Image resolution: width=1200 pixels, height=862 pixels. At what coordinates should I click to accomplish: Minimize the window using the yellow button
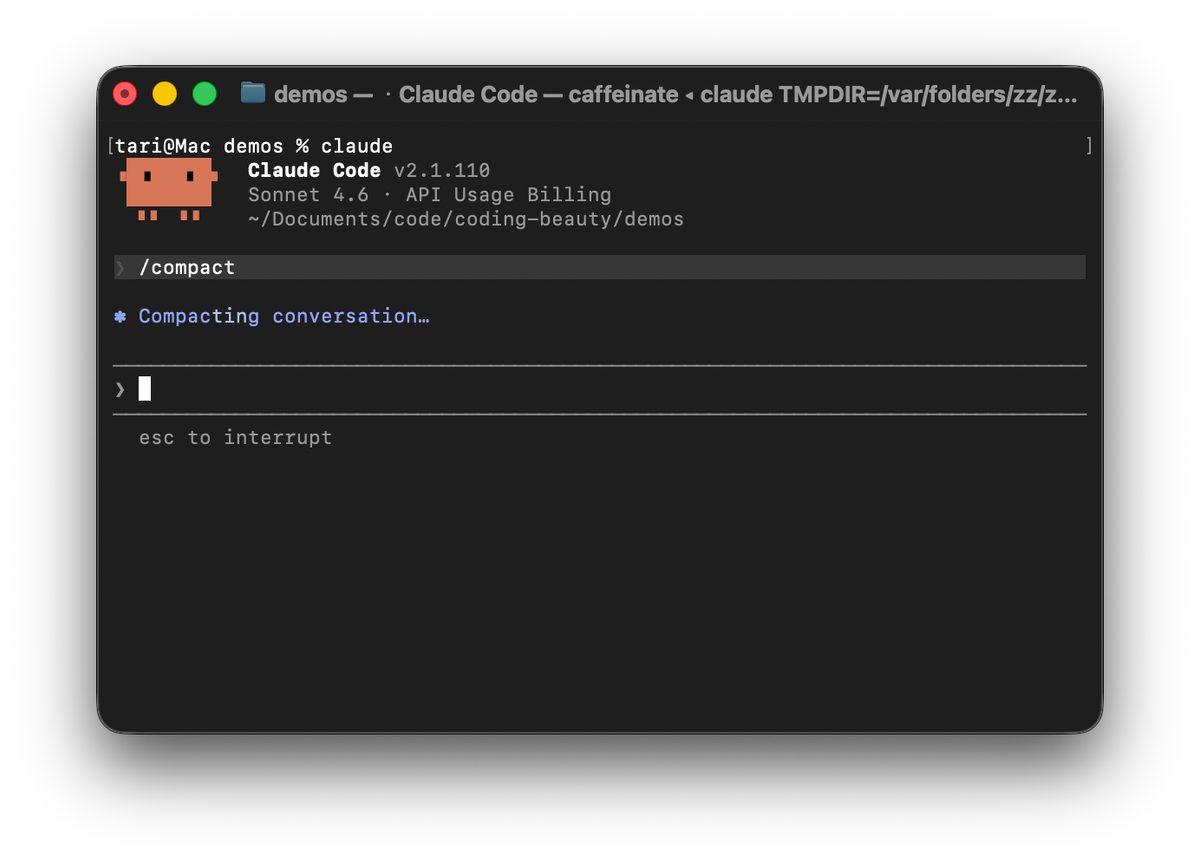(165, 94)
